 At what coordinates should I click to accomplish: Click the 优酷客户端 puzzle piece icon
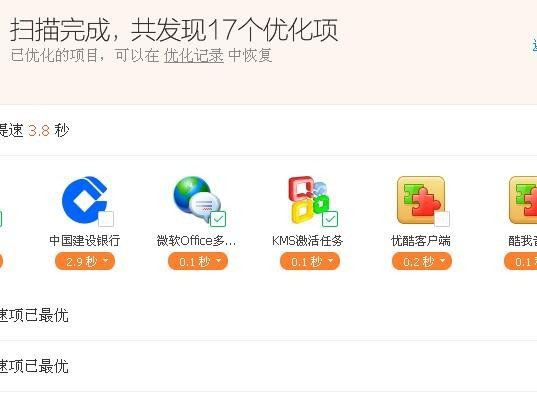coord(421,200)
